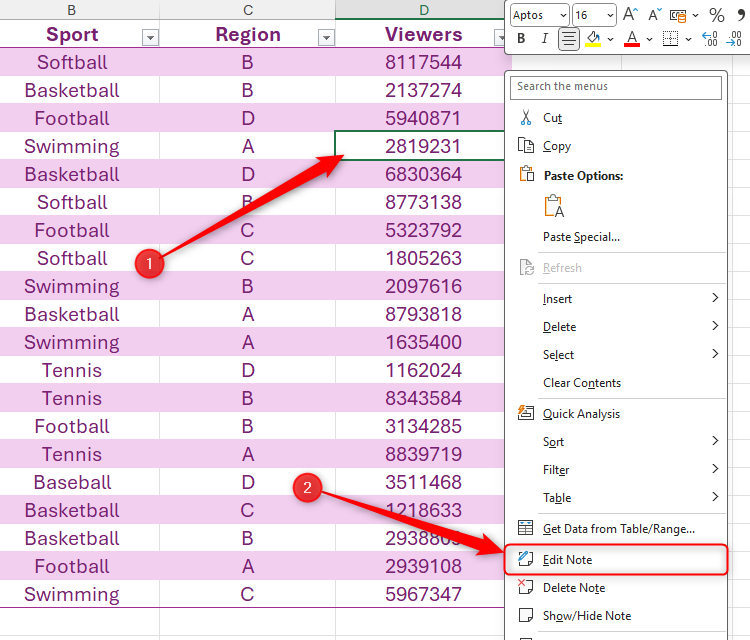Select Edit Note from context menu
Image resolution: width=750 pixels, height=640 pixels.
pos(567,560)
